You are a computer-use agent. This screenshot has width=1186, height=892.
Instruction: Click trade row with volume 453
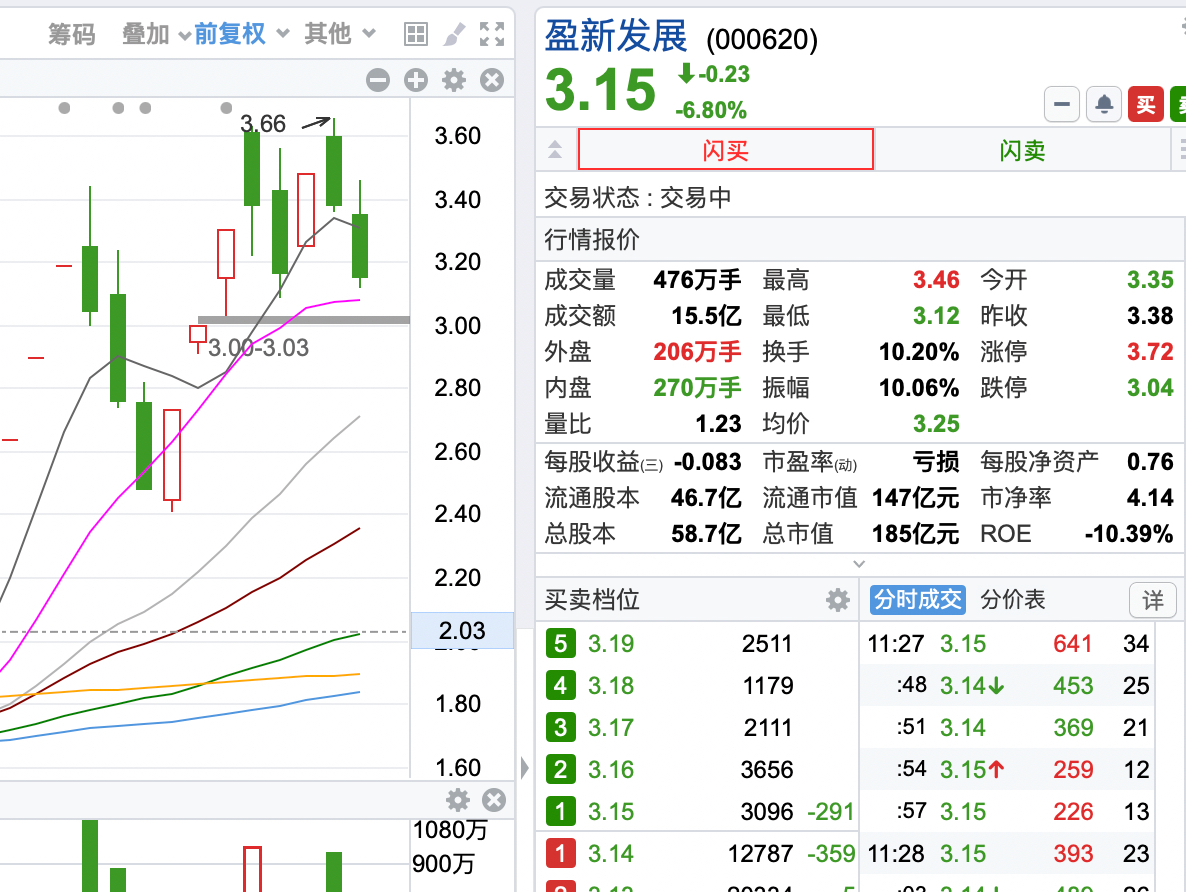point(1007,685)
